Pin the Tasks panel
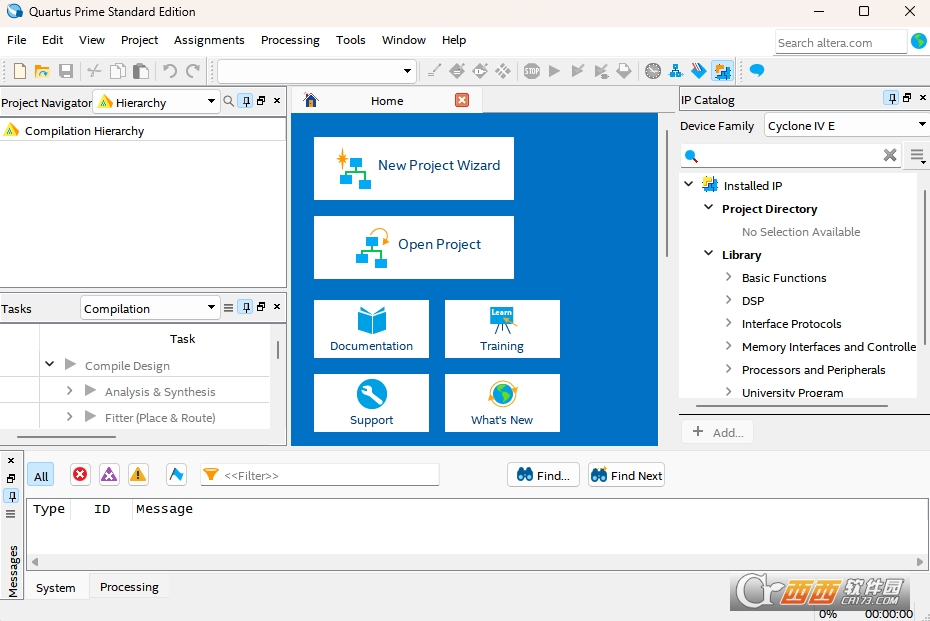This screenshot has width=930, height=621. click(x=246, y=307)
